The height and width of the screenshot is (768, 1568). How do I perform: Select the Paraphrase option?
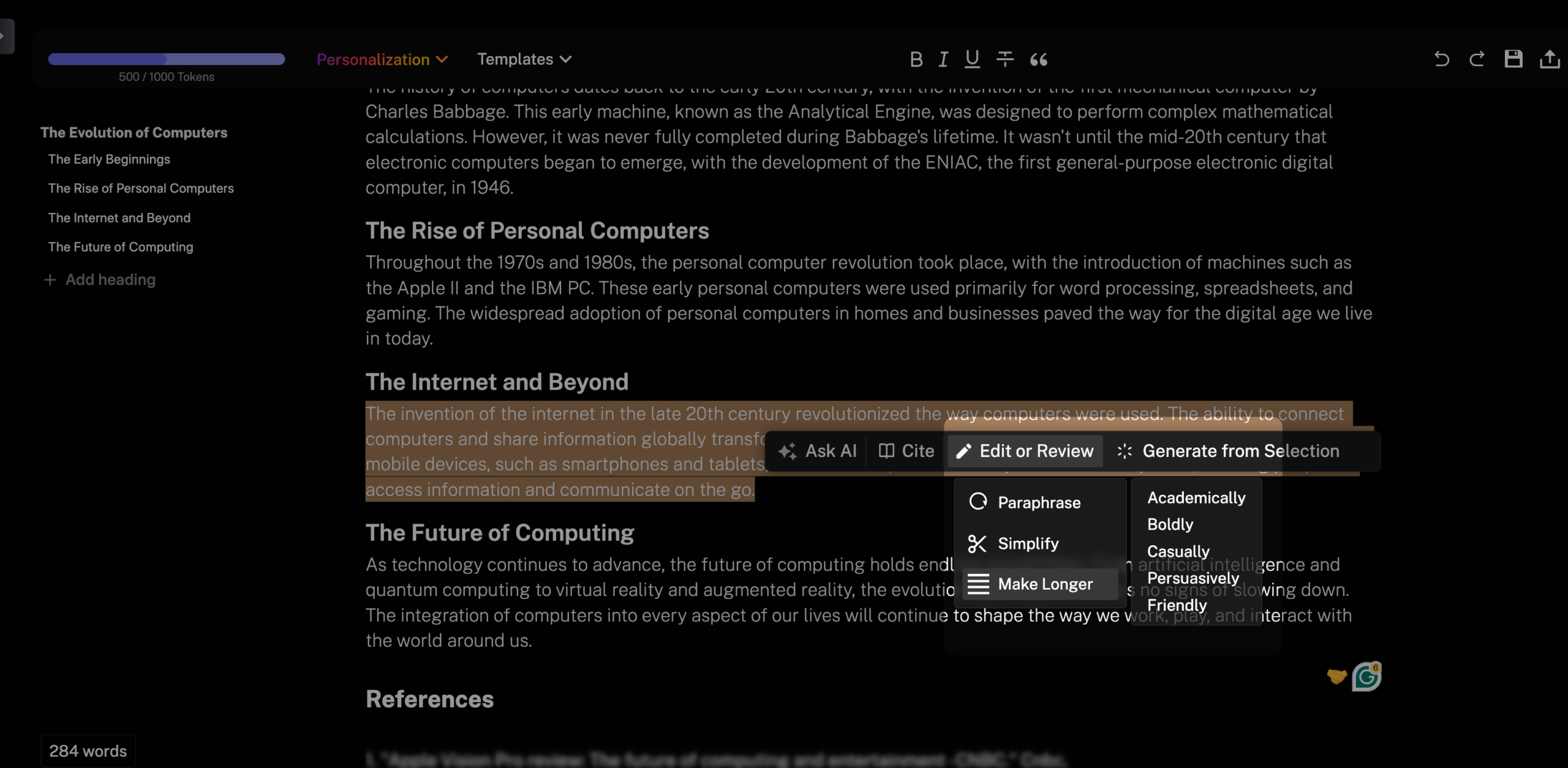point(1039,503)
